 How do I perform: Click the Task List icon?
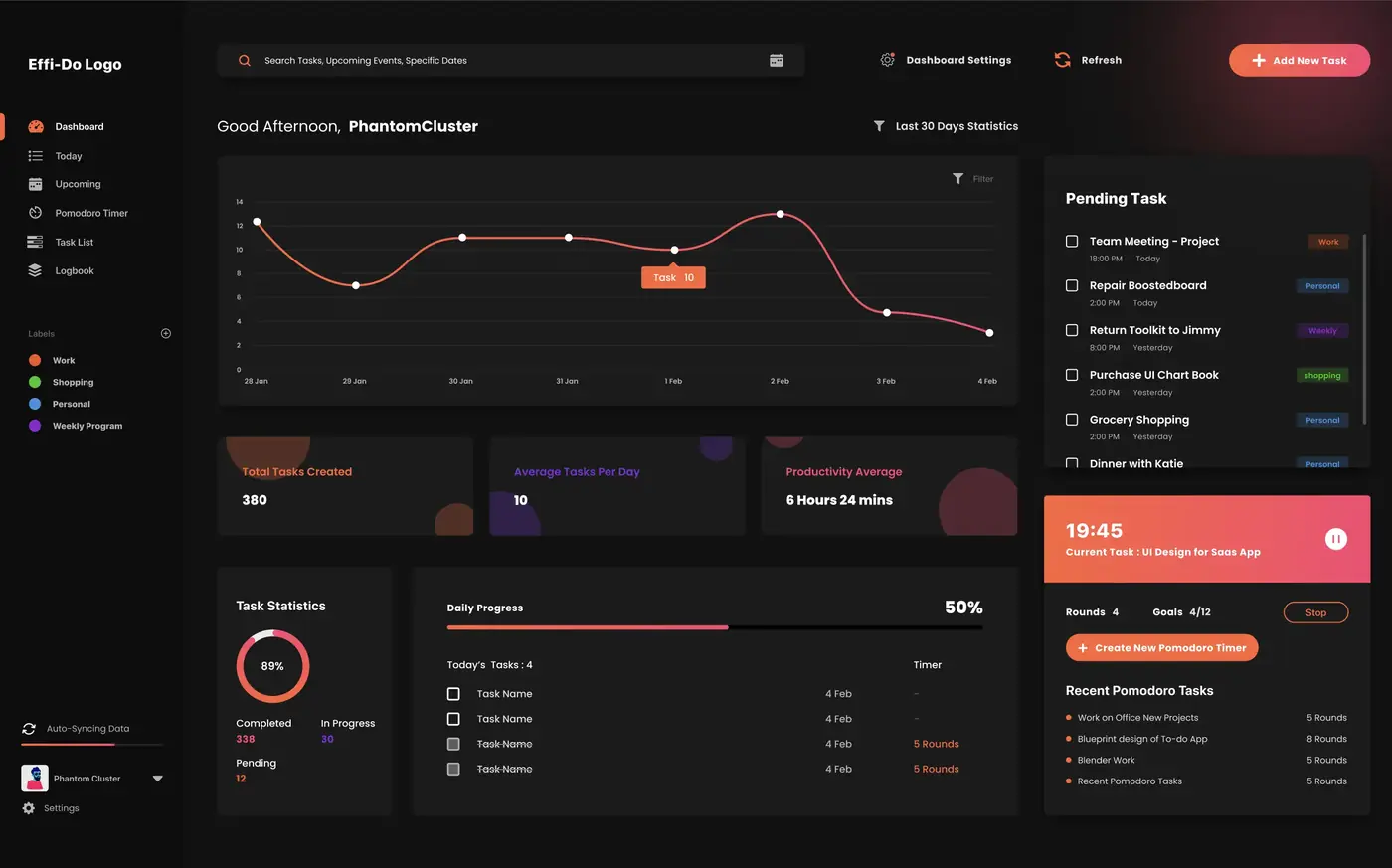pyautogui.click(x=36, y=242)
